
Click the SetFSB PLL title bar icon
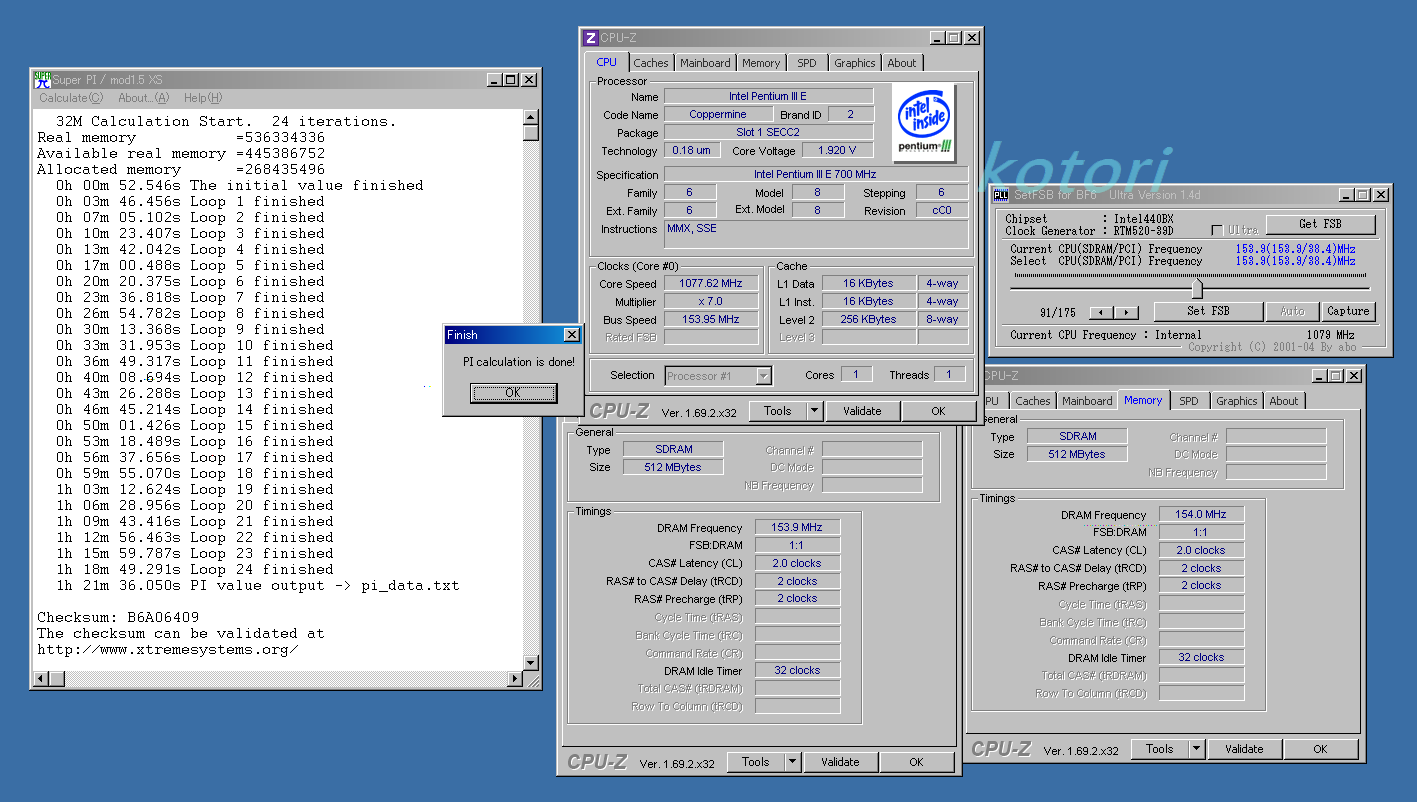pyautogui.click(x=1000, y=194)
